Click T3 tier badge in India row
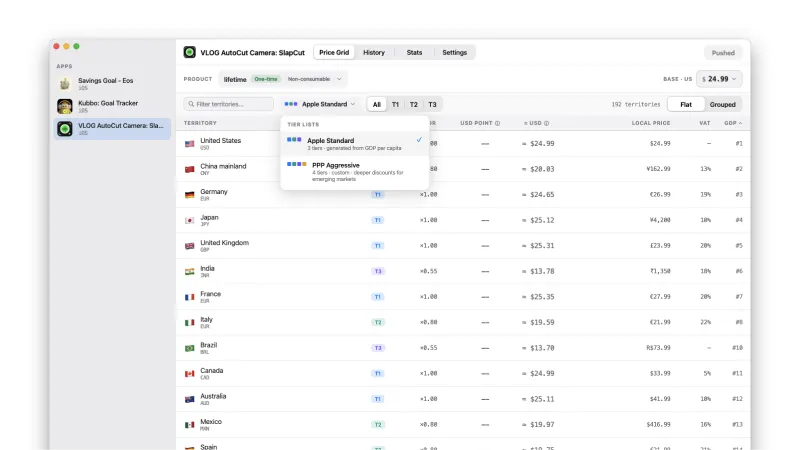 coord(378,271)
